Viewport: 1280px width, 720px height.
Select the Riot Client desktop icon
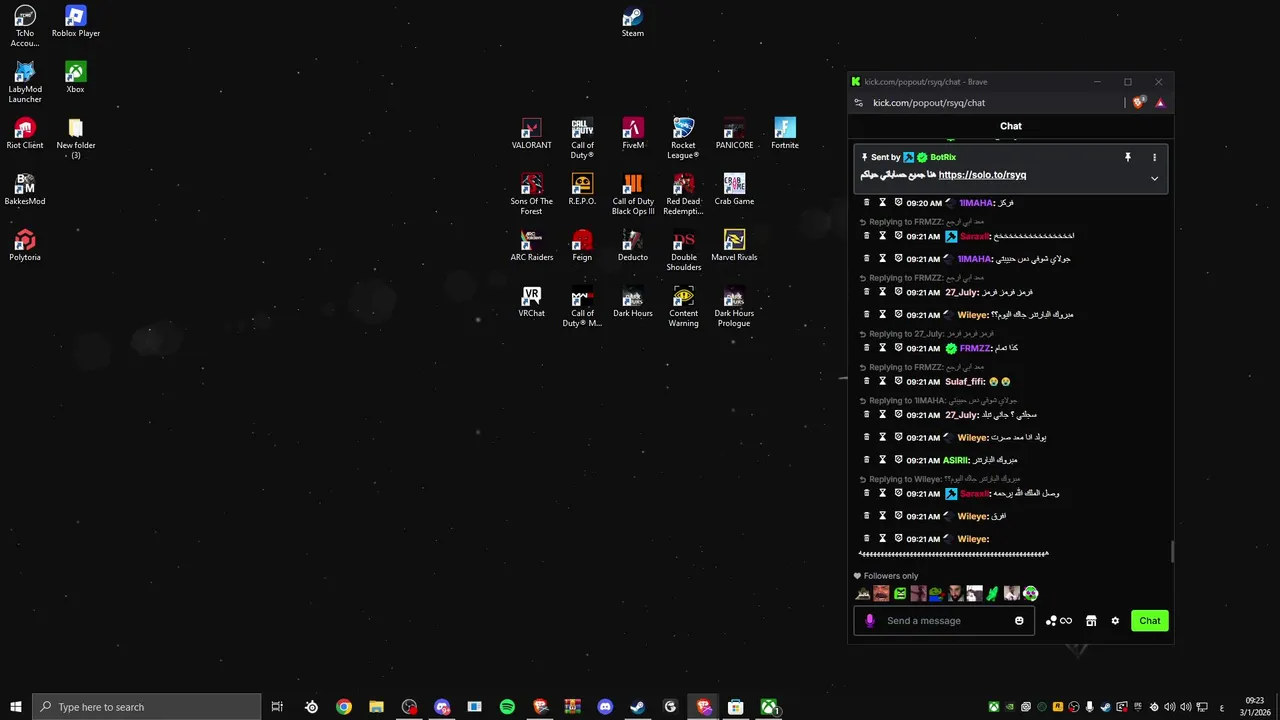25,134
